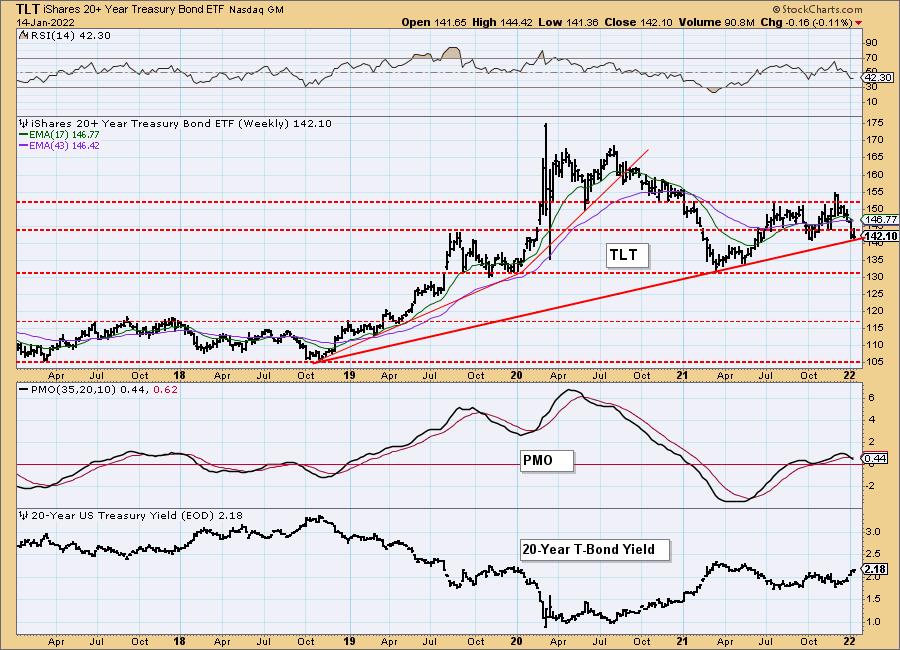Click the High 144.42 value
Viewport: 900px width, 650px height.
pyautogui.click(x=503, y=22)
